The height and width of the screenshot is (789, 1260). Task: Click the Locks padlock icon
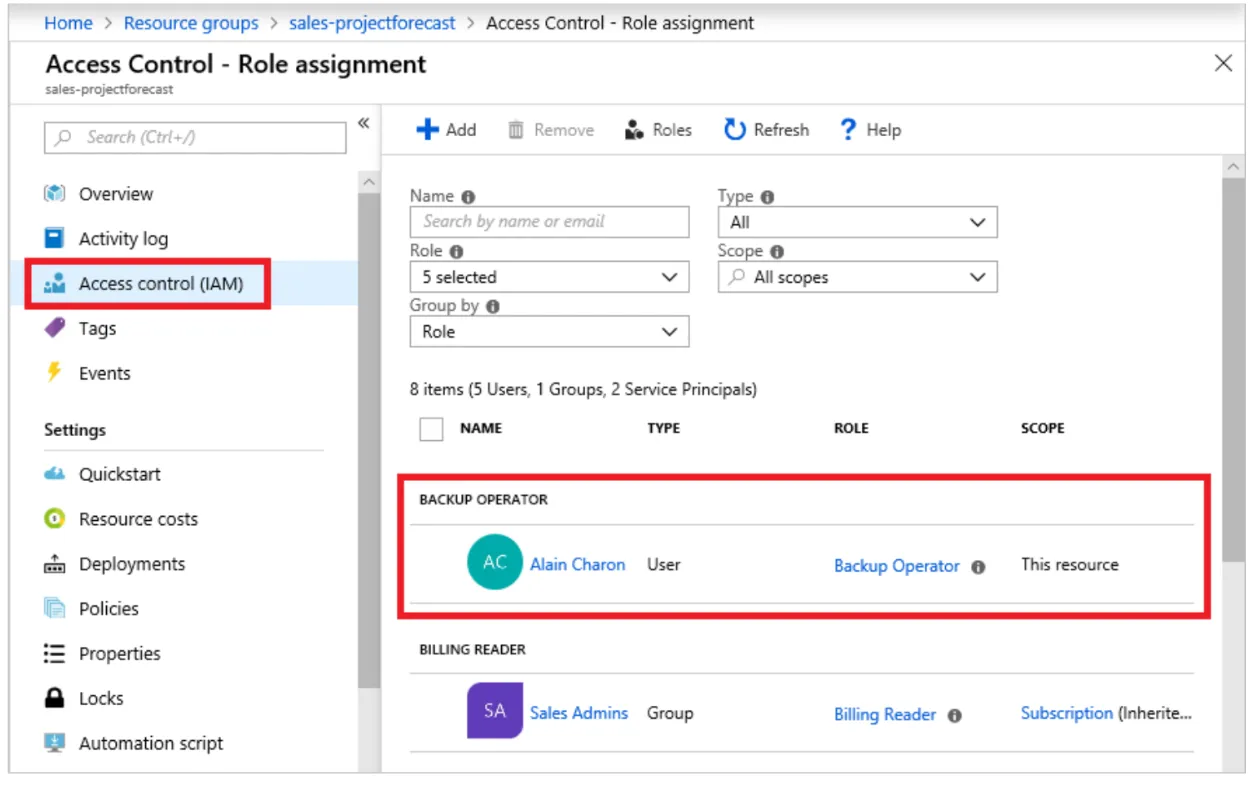coord(55,698)
